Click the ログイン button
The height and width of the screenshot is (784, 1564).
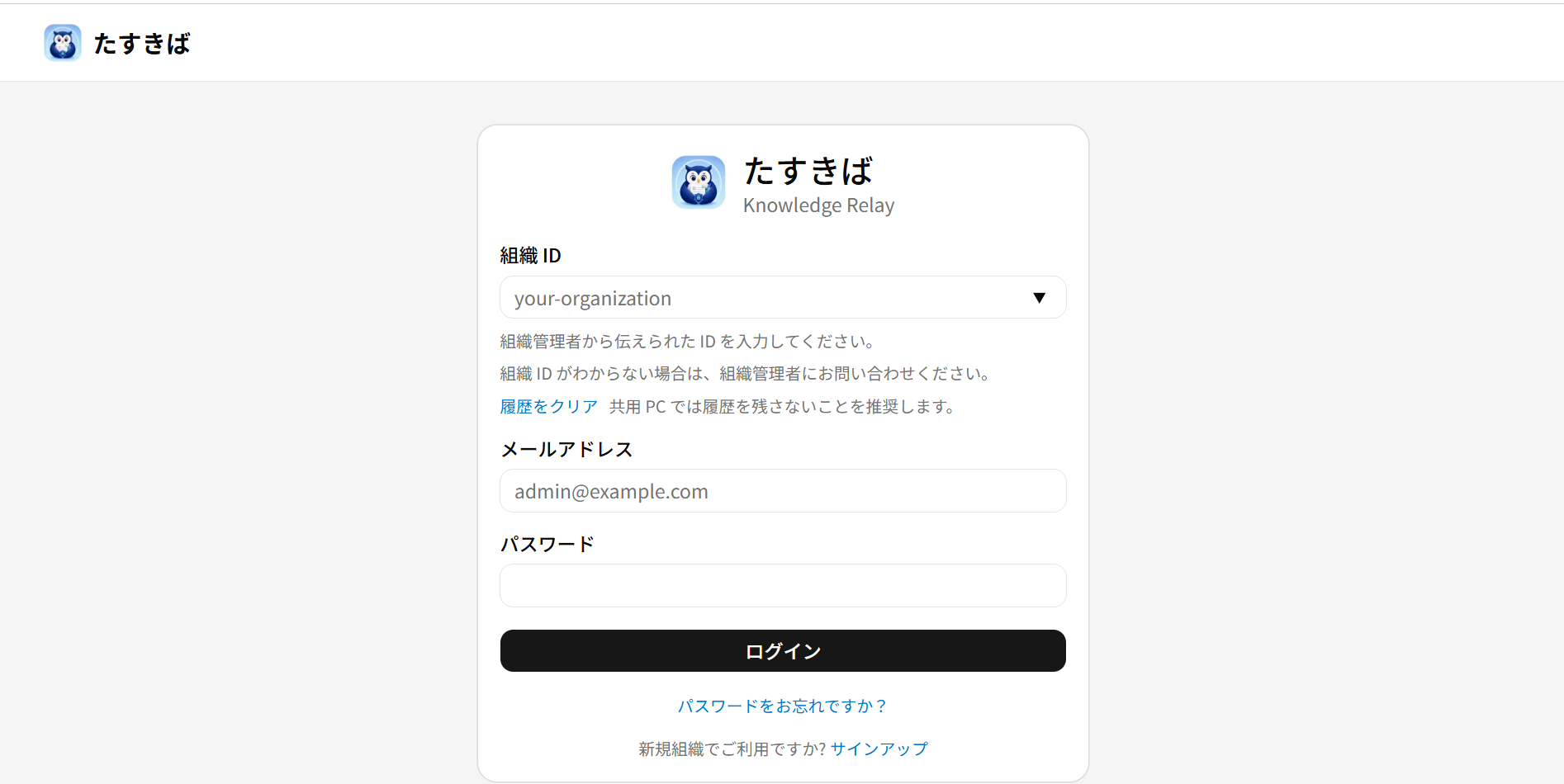(x=783, y=651)
